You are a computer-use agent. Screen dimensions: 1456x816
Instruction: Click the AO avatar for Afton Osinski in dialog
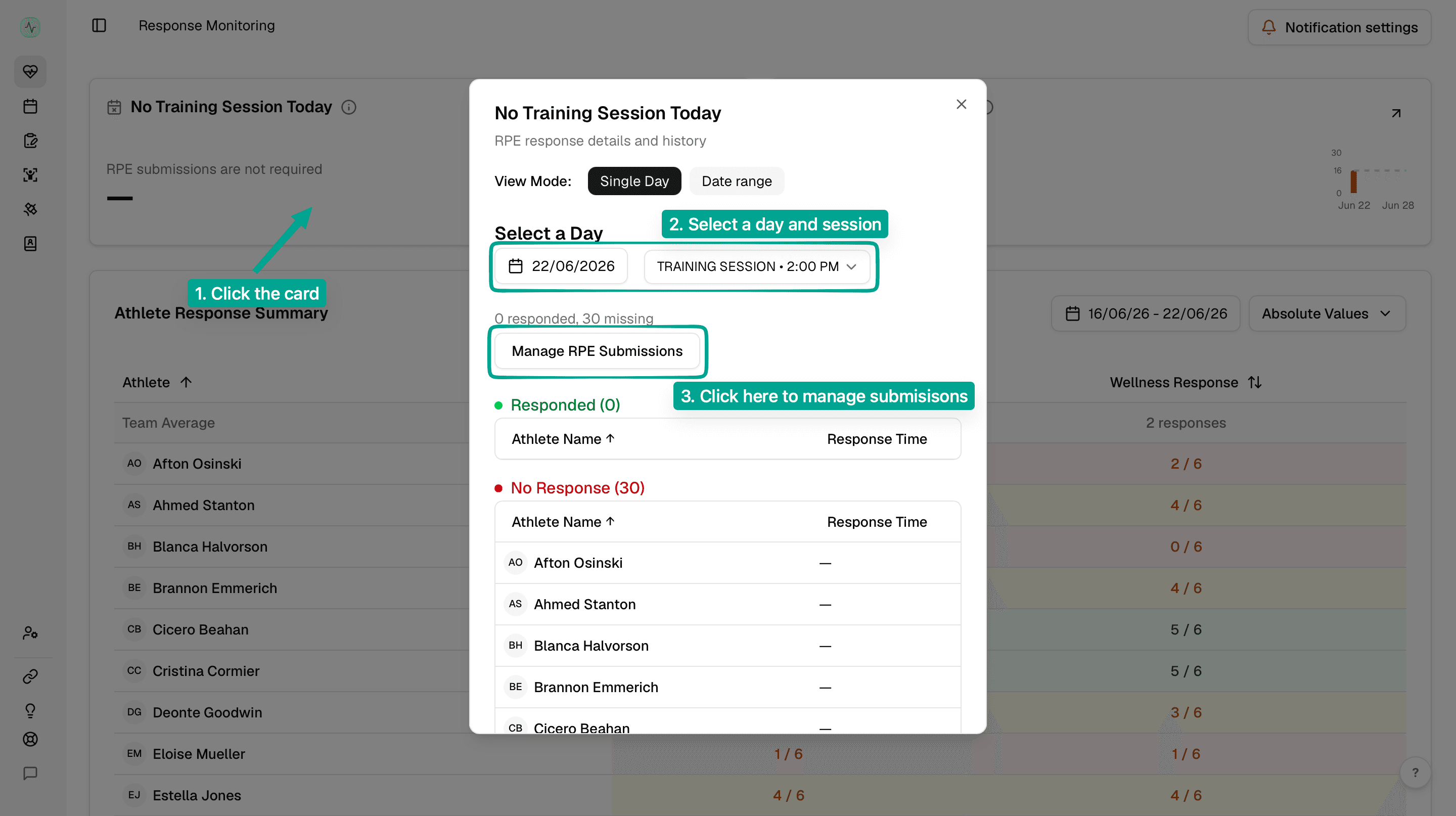tap(515, 563)
